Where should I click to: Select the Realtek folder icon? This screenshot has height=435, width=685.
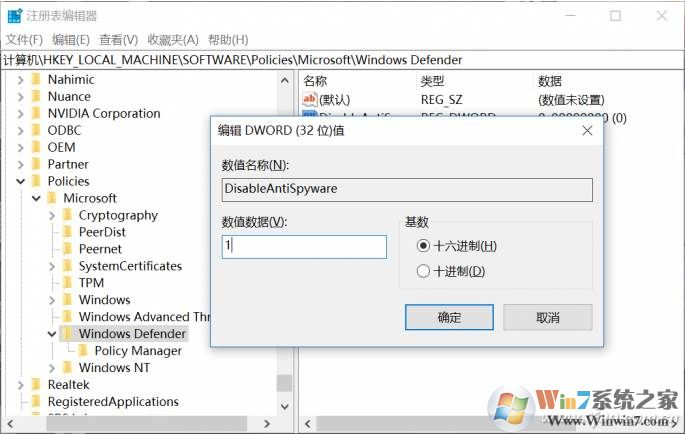[37, 385]
